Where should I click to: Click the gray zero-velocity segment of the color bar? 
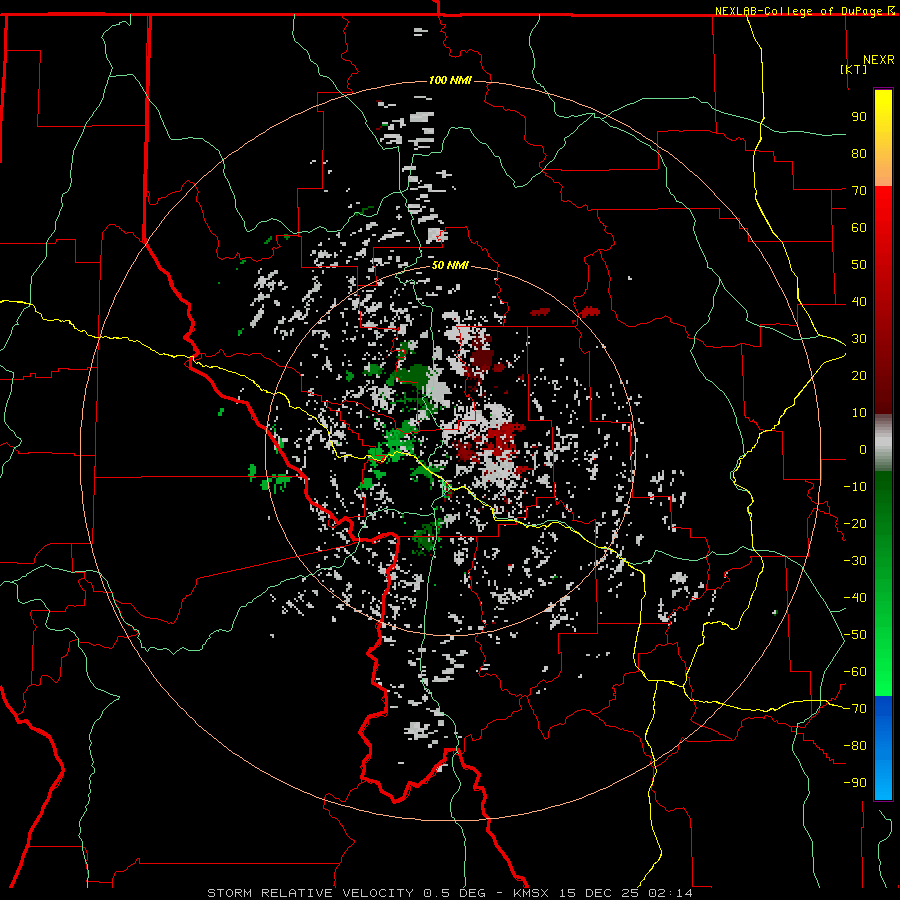tap(883, 443)
